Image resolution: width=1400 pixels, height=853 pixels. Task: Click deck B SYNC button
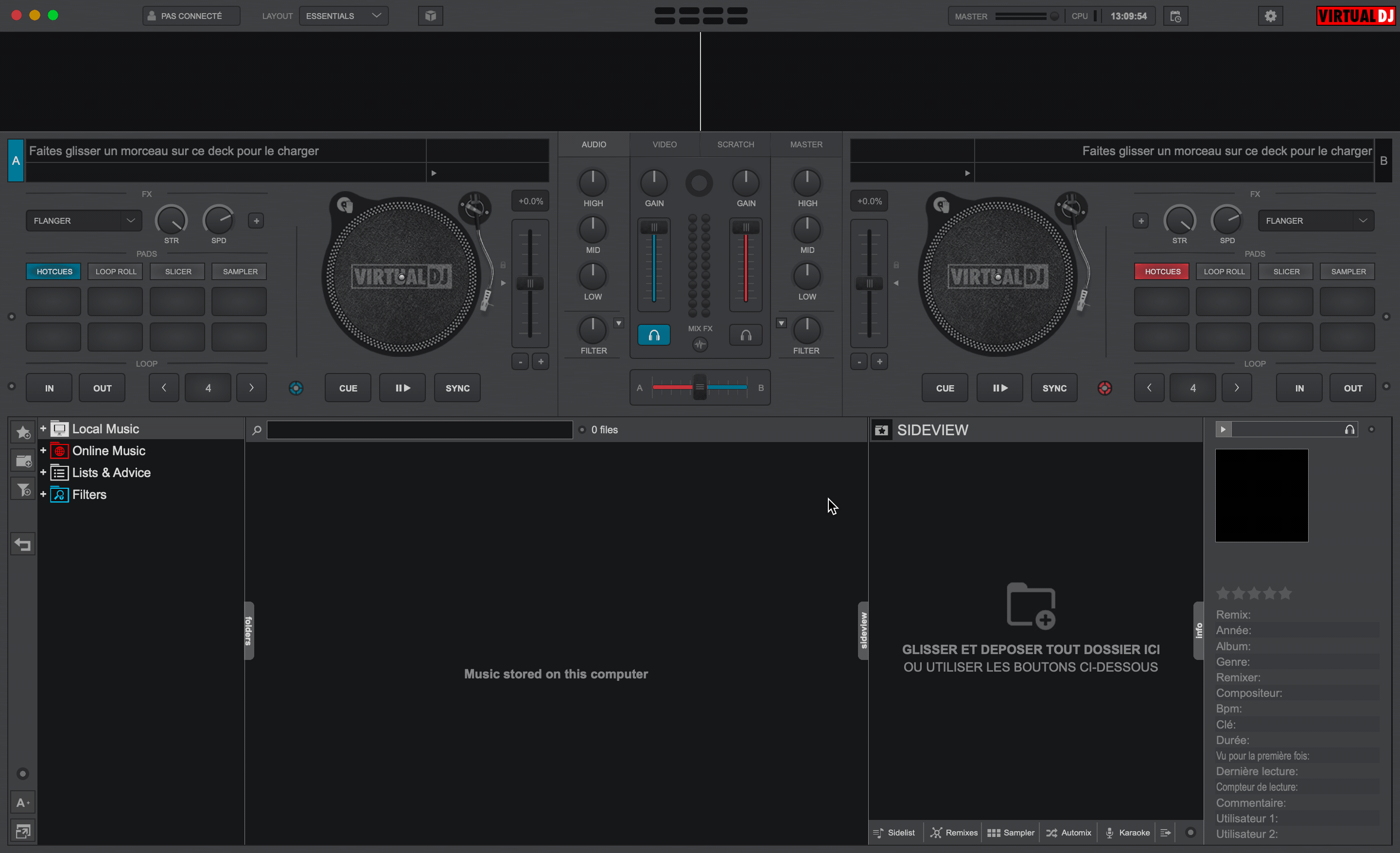(1054, 388)
